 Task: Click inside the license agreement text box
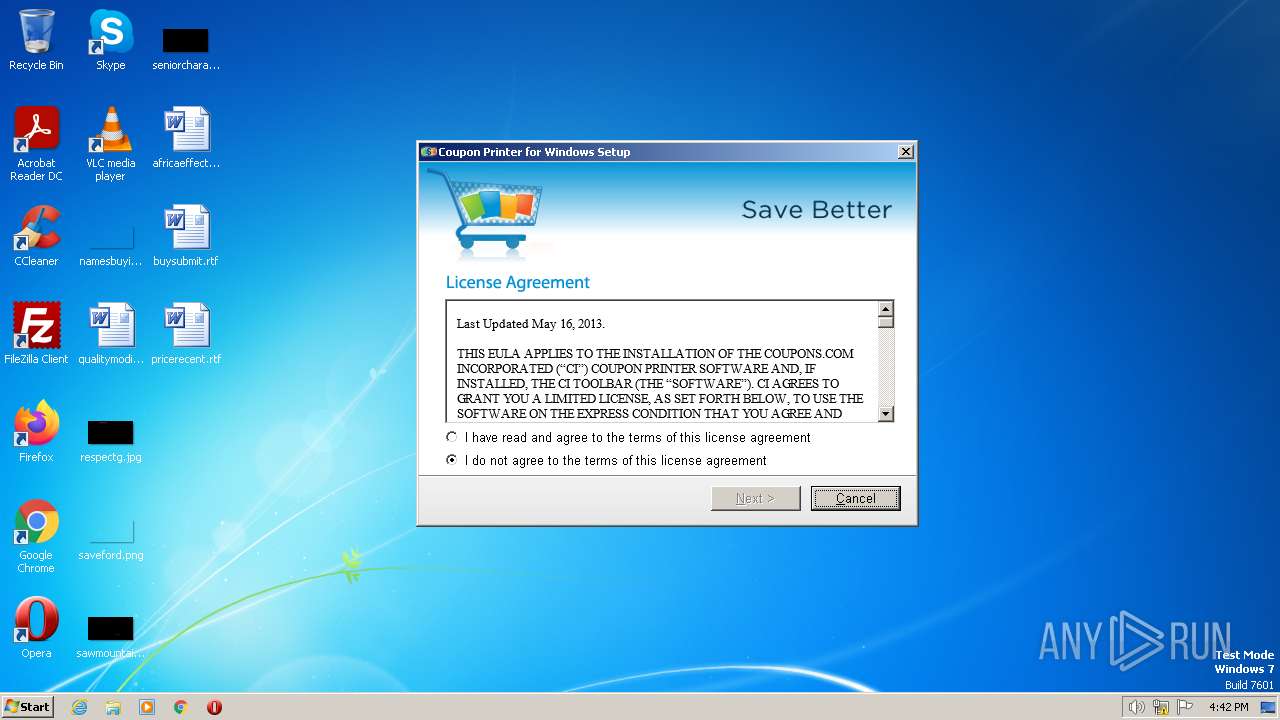(x=662, y=361)
